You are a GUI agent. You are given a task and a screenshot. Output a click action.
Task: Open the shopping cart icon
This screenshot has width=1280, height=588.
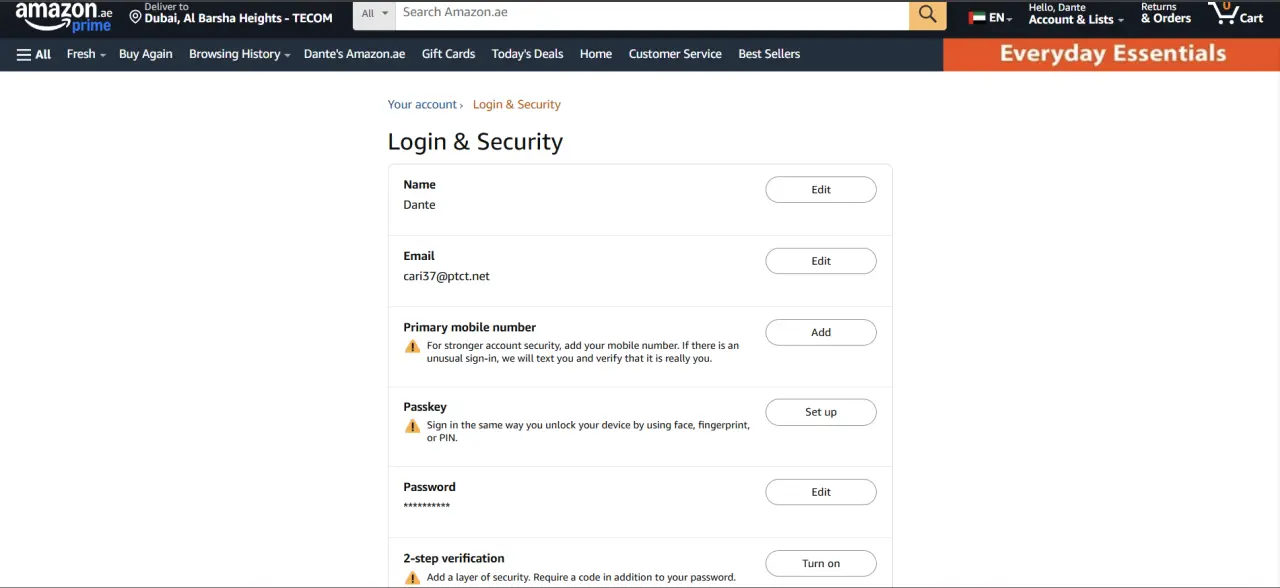(x=1236, y=13)
